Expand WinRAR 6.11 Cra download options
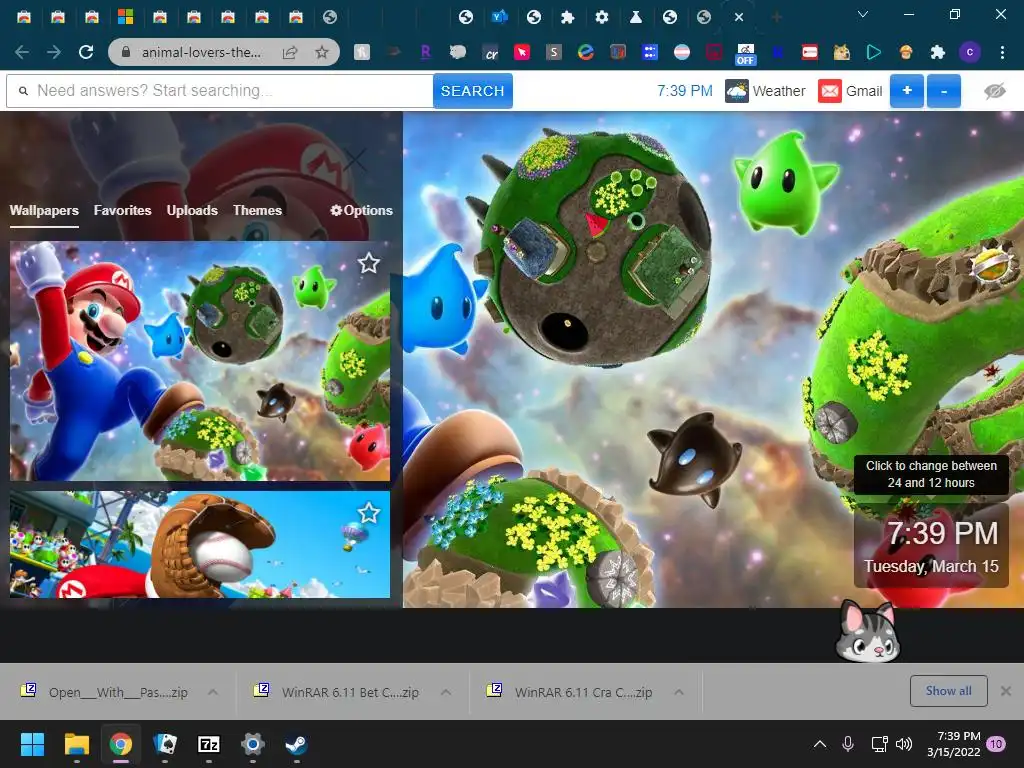The height and width of the screenshot is (768, 1024). click(679, 692)
